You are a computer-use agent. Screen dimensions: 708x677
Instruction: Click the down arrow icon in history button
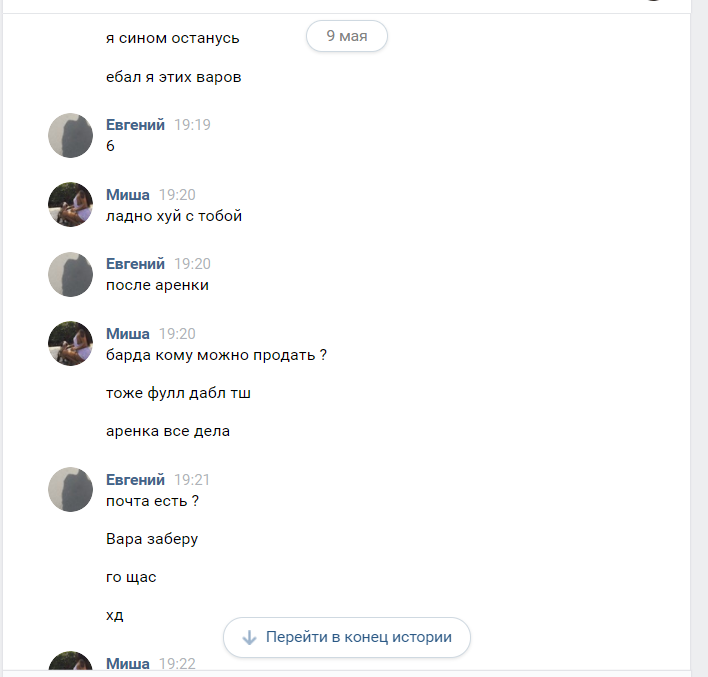[249, 637]
